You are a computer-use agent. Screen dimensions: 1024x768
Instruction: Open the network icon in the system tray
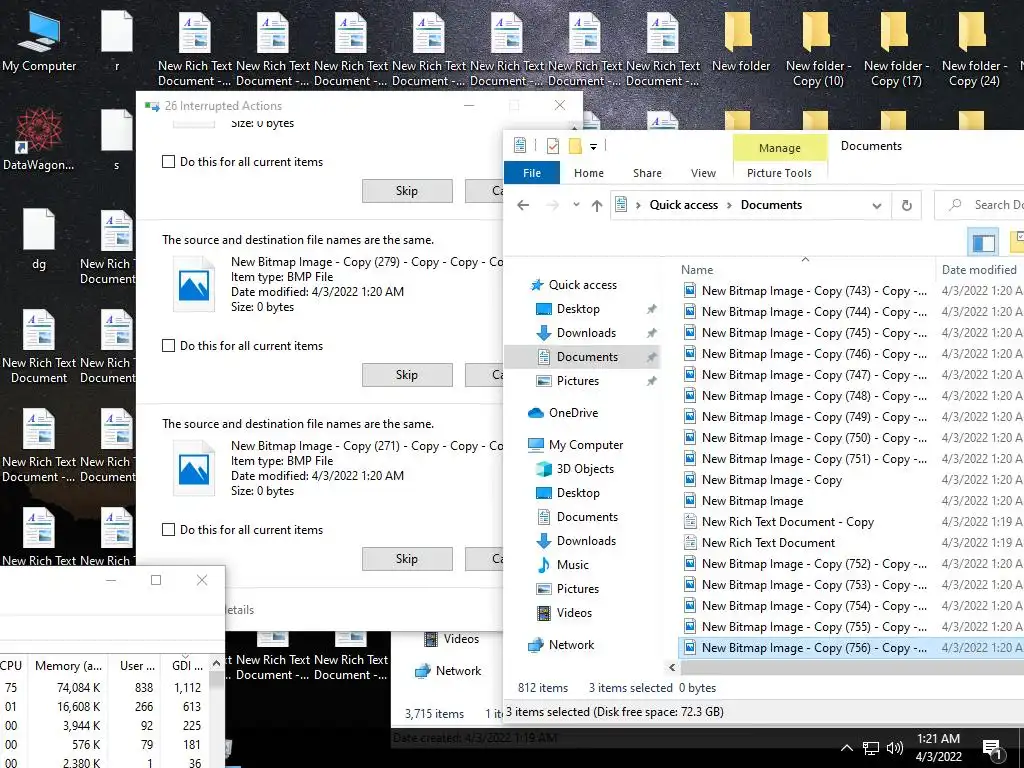pos(871,748)
